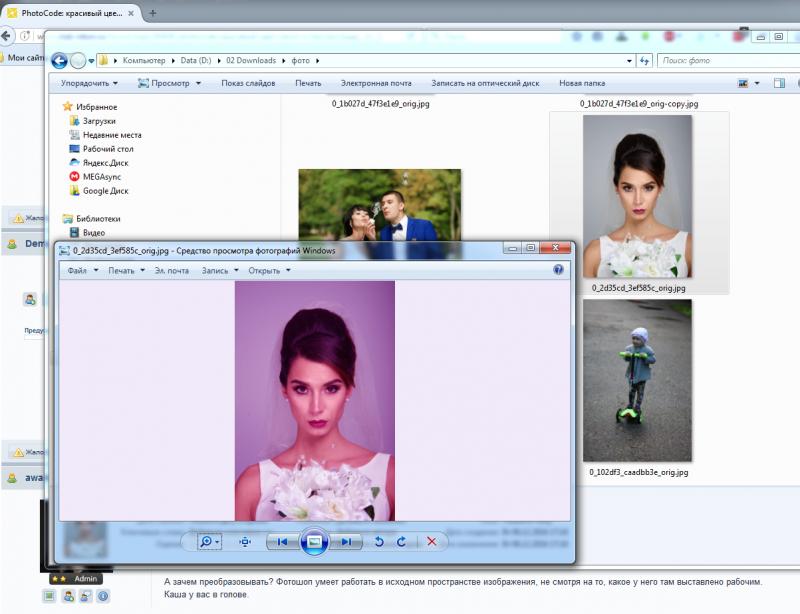
Task: Rotate the photo counterclockwise
Action: [379, 542]
